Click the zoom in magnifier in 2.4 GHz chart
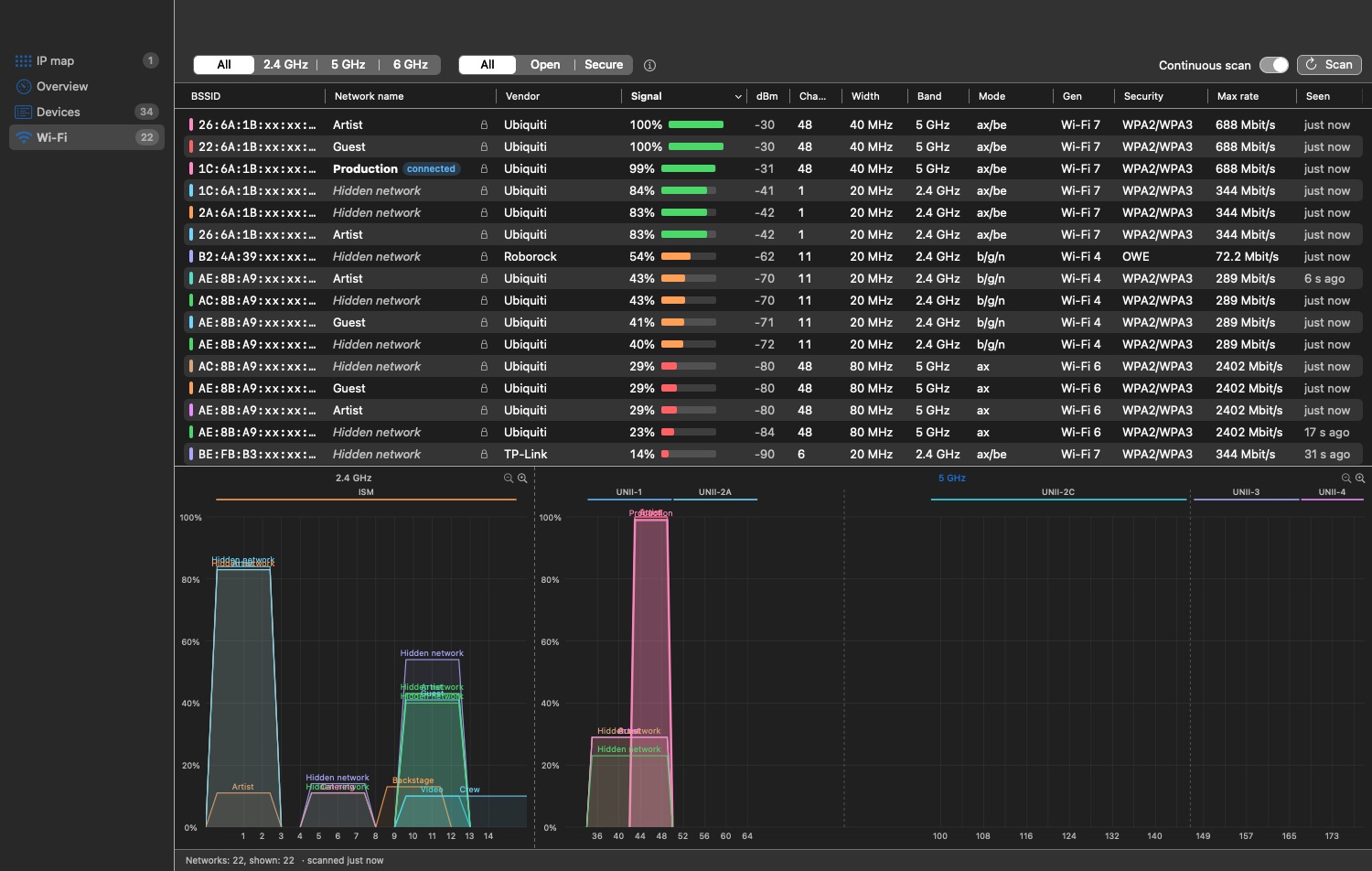This screenshot has width=1372, height=871. point(522,478)
